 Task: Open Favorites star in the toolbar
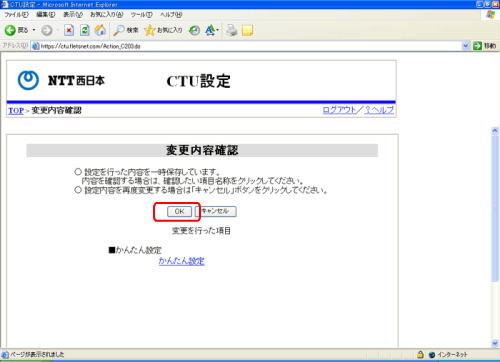click(150, 30)
